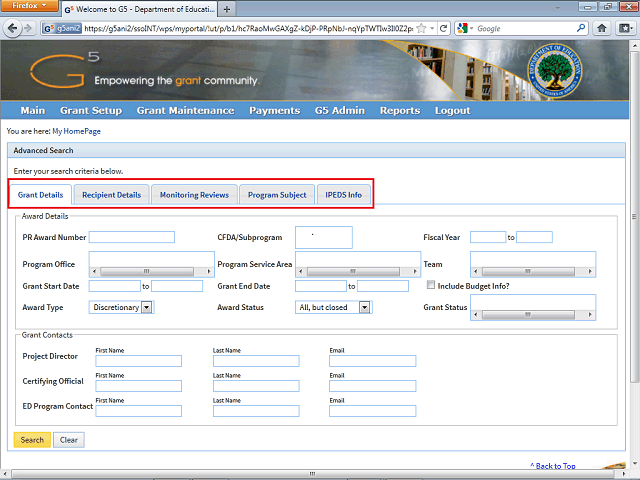Switch to the IPEDS Info tab
The height and width of the screenshot is (480, 640).
coord(343,195)
